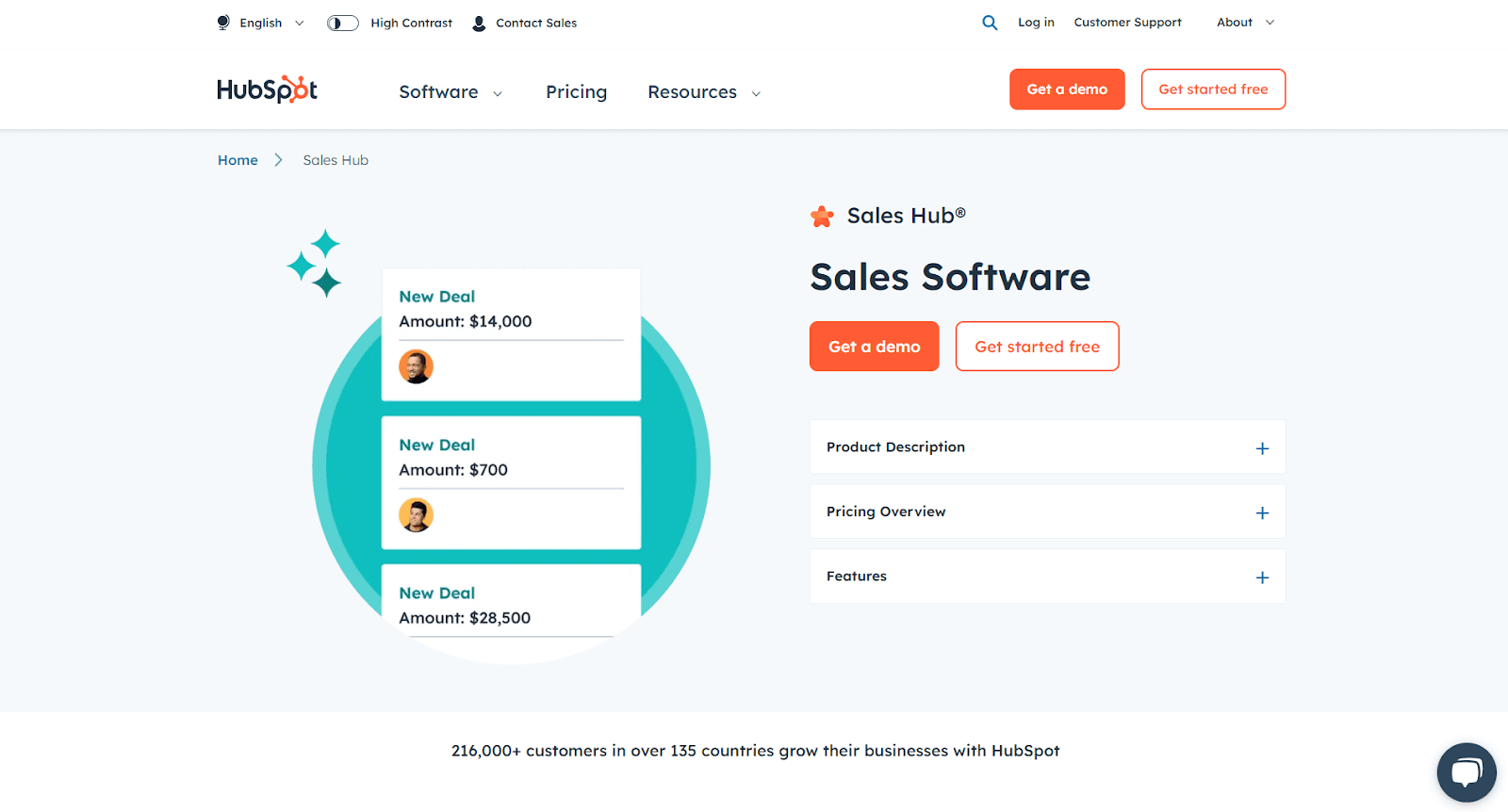This screenshot has height=812, width=1508.
Task: Click the globe language icon
Action: pos(223,23)
